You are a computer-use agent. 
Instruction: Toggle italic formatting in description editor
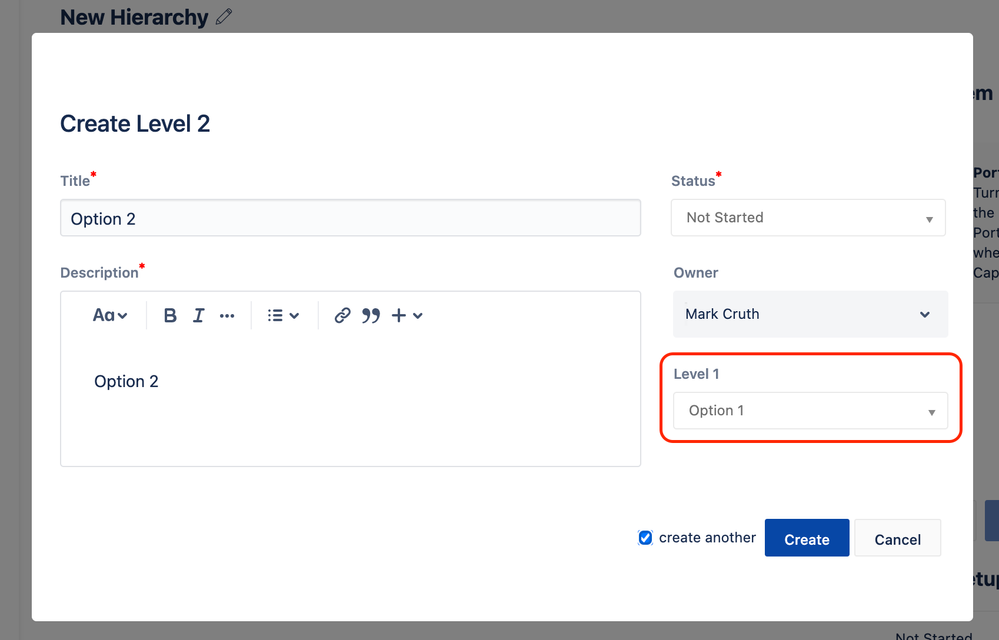pos(198,315)
